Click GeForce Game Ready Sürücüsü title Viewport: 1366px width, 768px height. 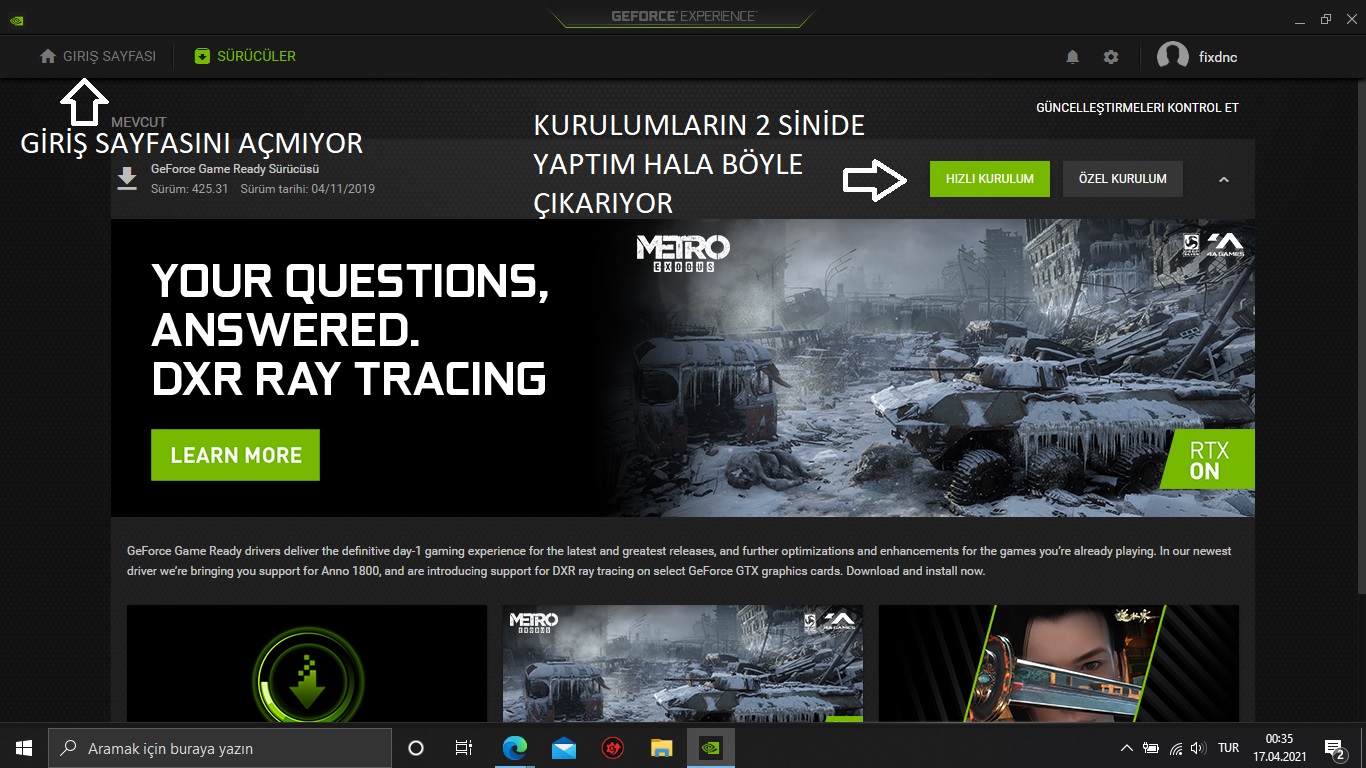(235, 170)
